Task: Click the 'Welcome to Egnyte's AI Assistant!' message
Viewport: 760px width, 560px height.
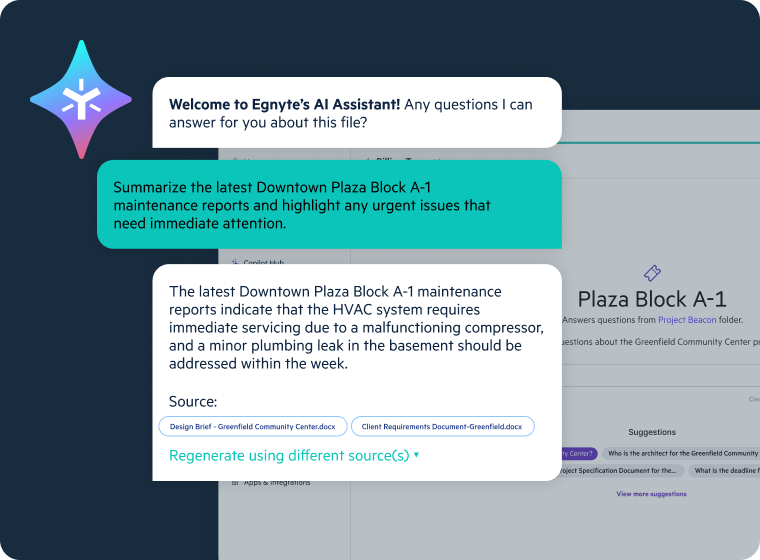Action: (x=357, y=112)
